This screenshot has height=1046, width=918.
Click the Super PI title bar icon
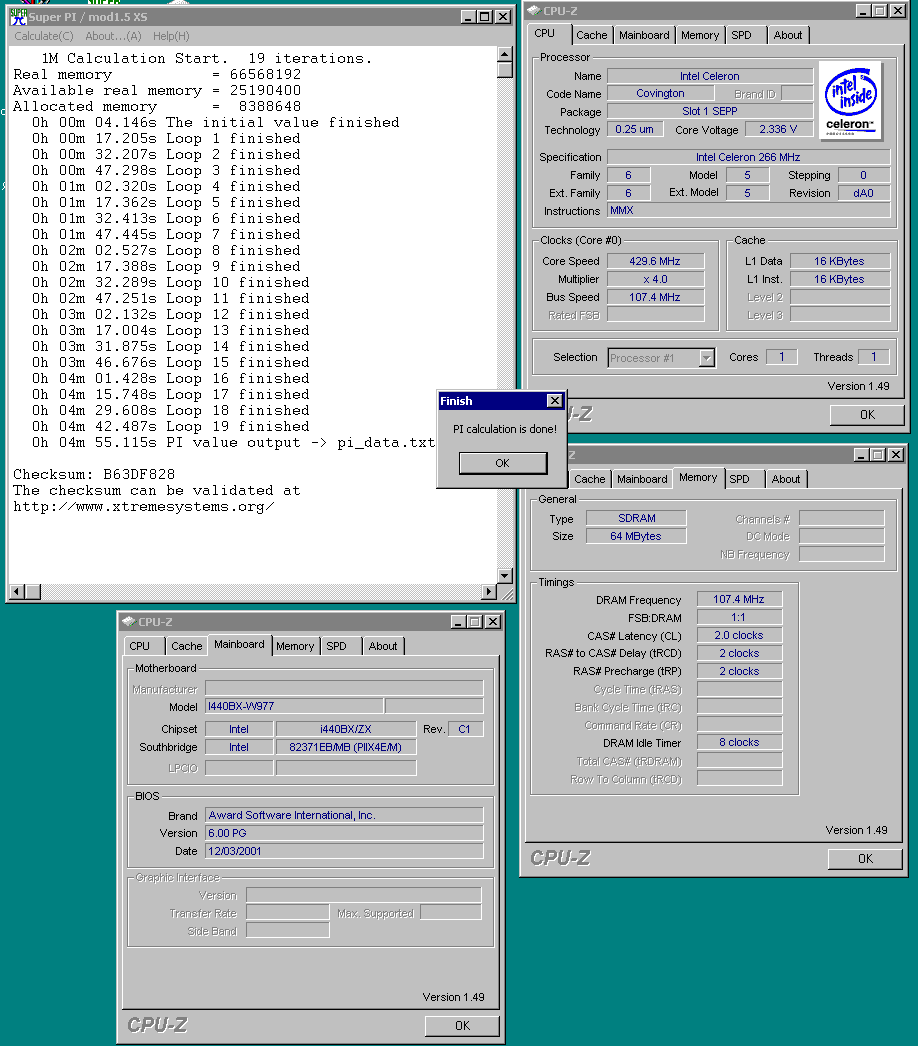point(19,17)
